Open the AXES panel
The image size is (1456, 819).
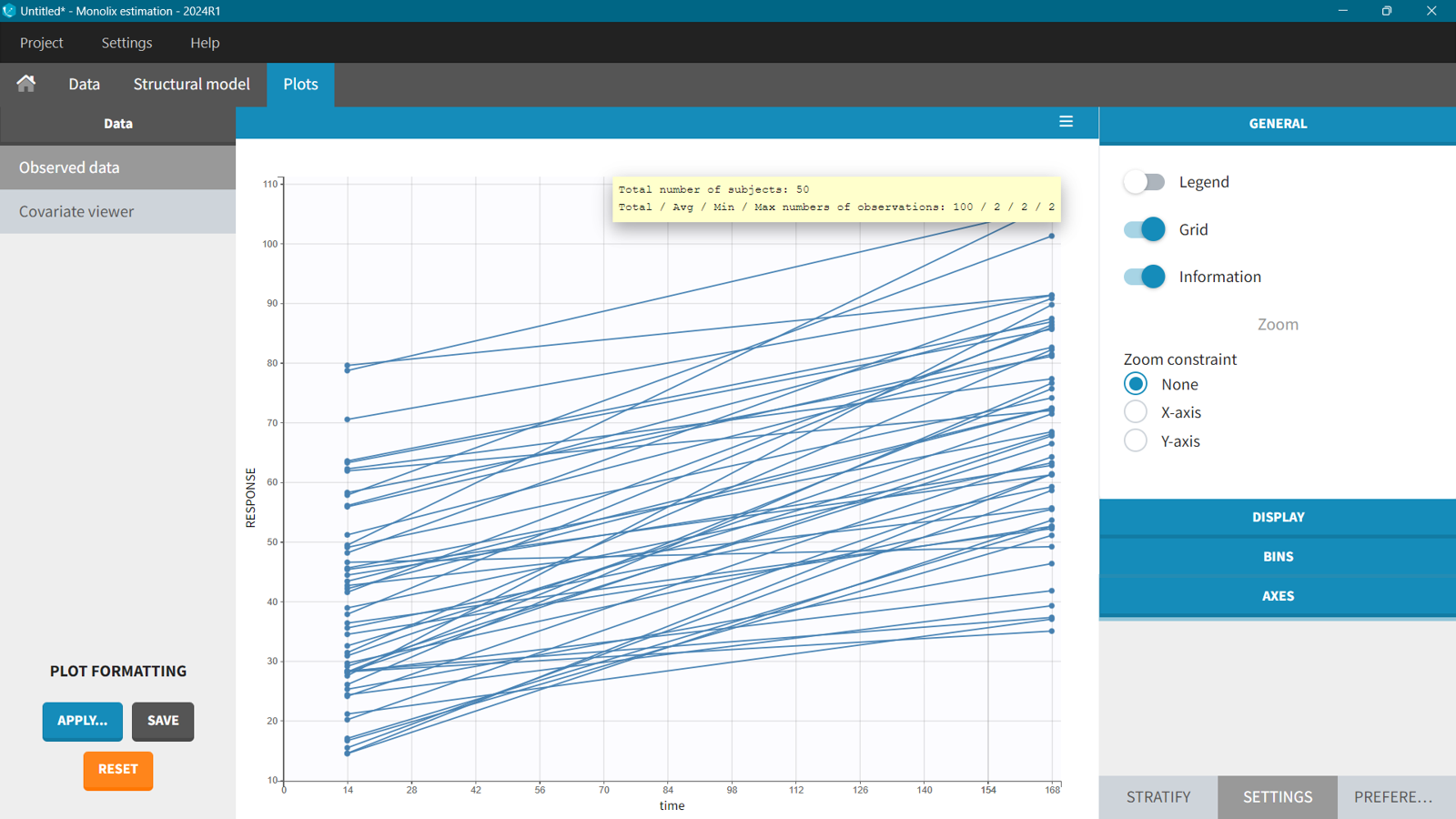1278,596
